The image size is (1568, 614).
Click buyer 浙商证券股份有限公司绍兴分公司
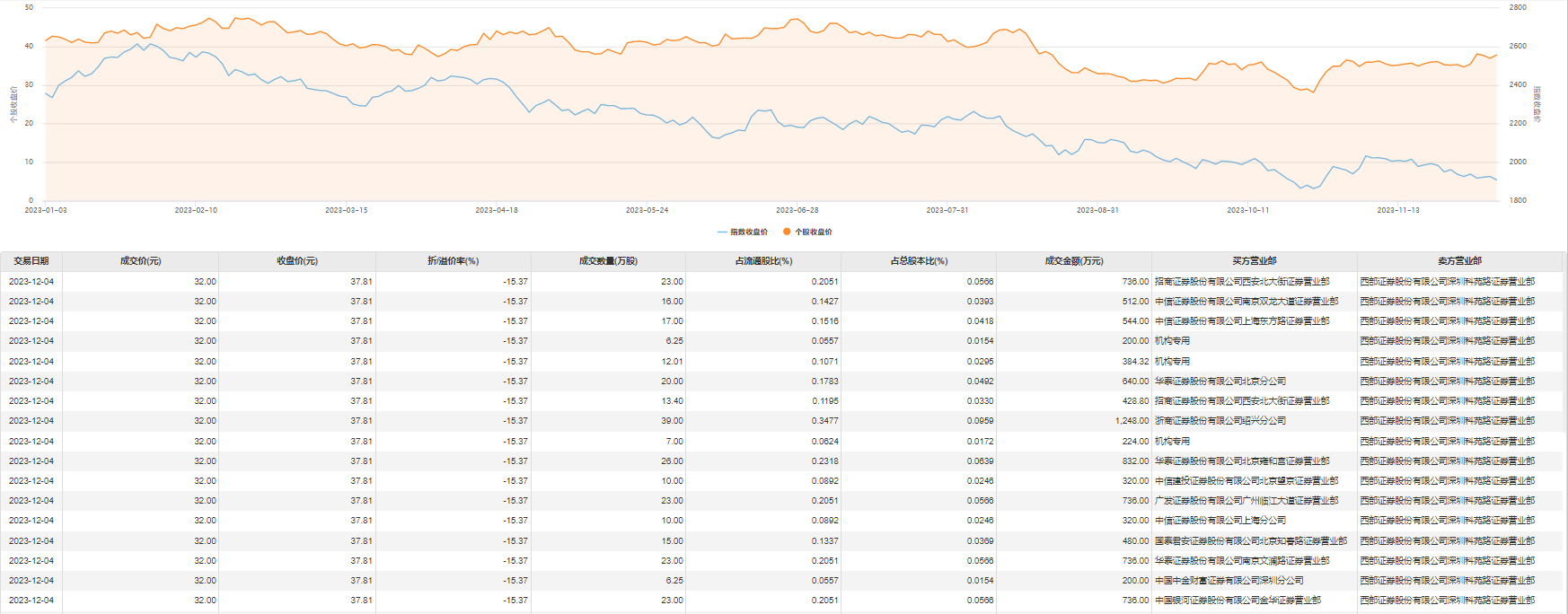coord(1220,421)
